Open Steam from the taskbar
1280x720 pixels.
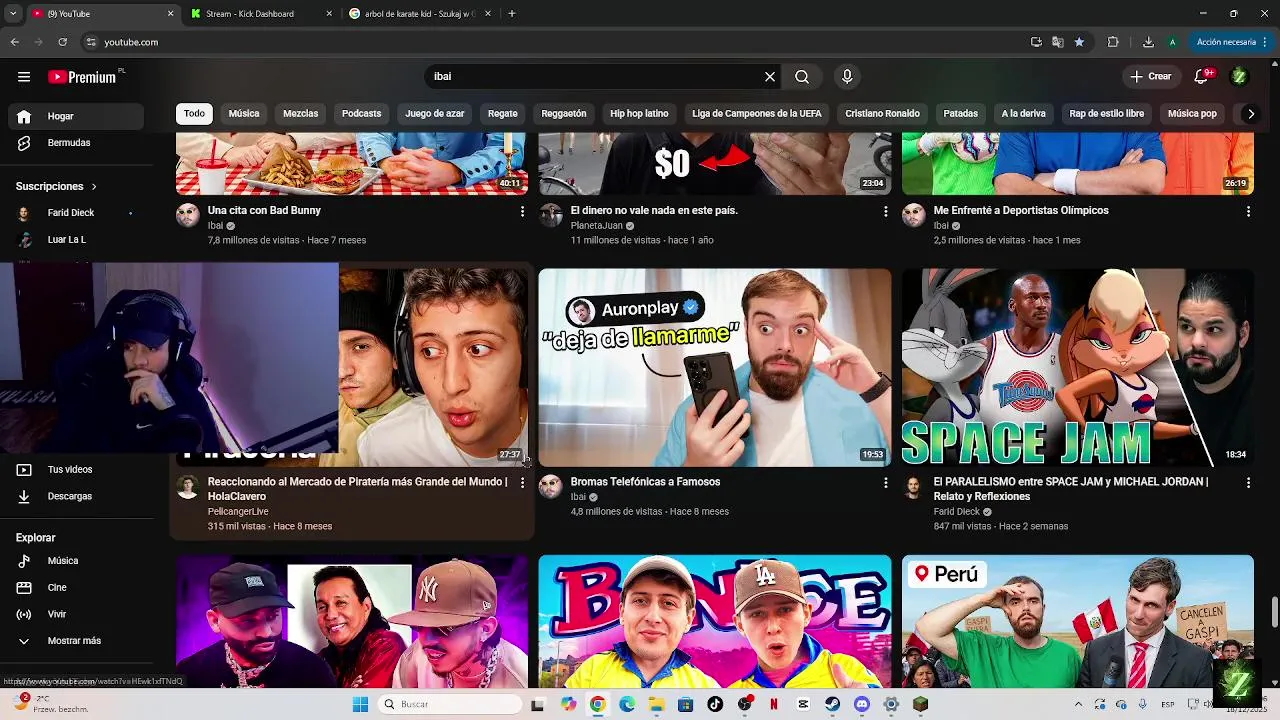[832, 704]
